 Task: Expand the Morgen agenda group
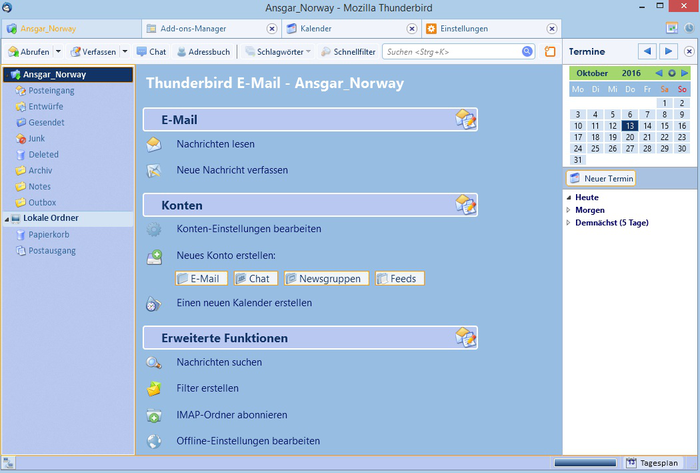(x=569, y=210)
